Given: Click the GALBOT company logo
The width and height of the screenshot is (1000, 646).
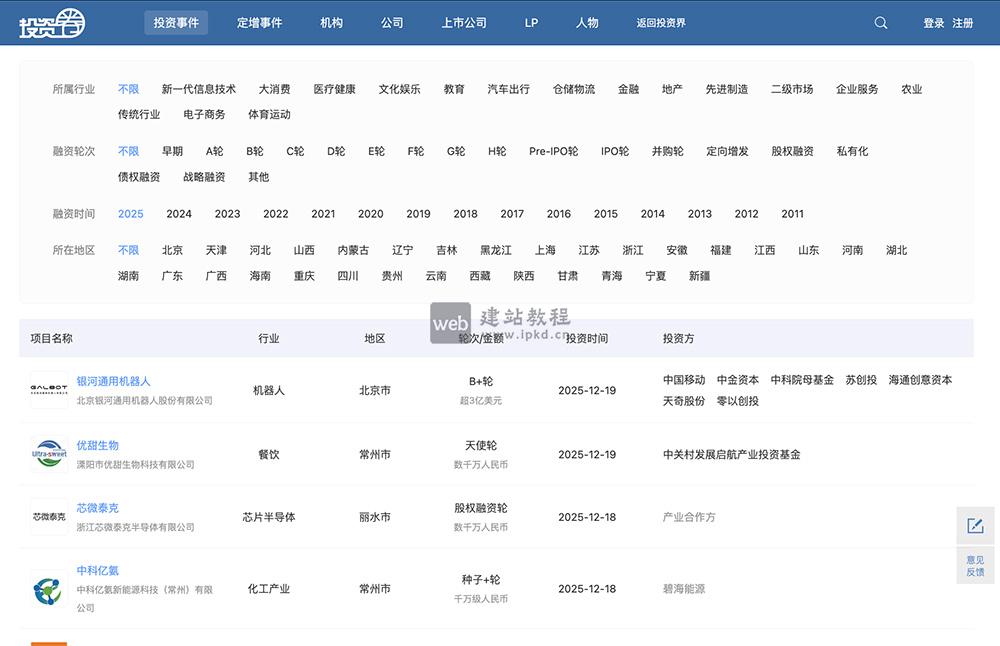Looking at the screenshot, I should 49,390.
